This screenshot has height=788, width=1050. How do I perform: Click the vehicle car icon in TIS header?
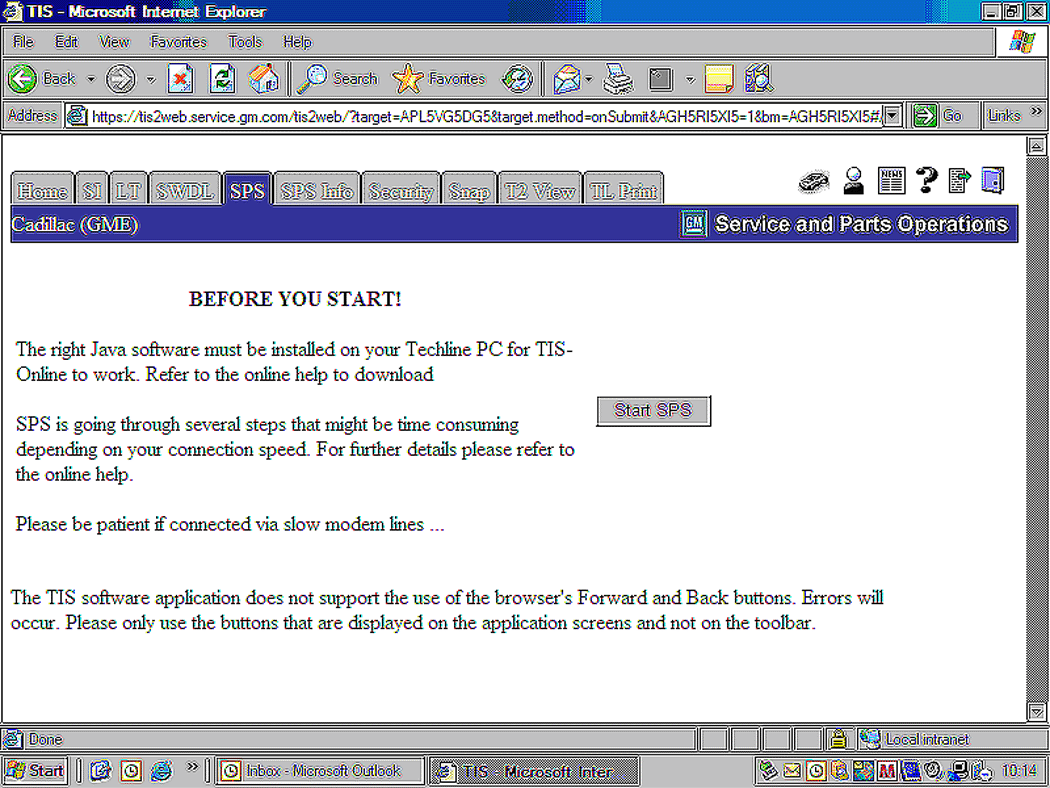[x=814, y=181]
